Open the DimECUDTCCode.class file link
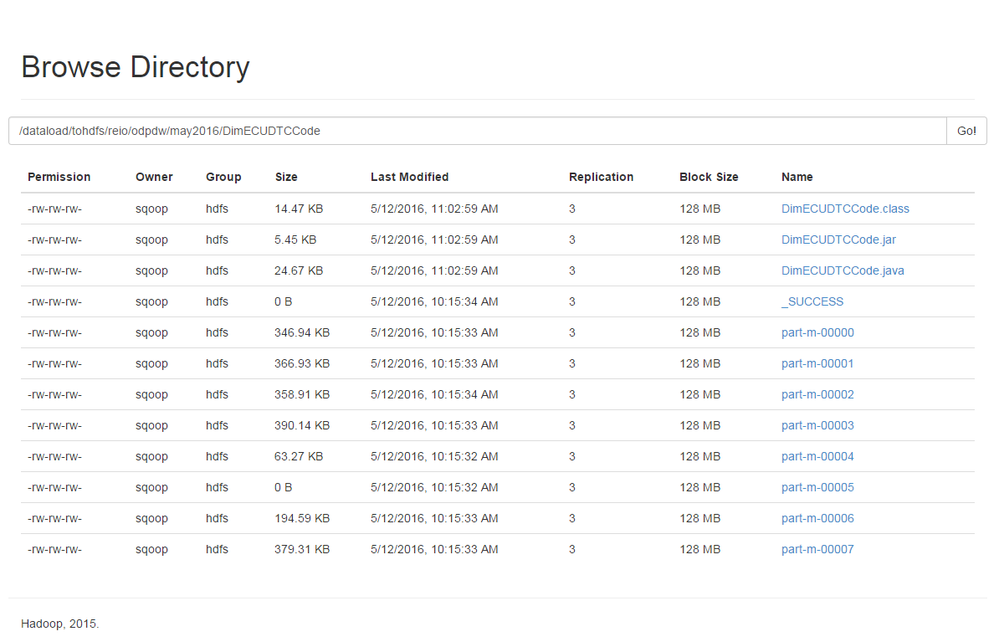The height and width of the screenshot is (643, 999). point(845,209)
